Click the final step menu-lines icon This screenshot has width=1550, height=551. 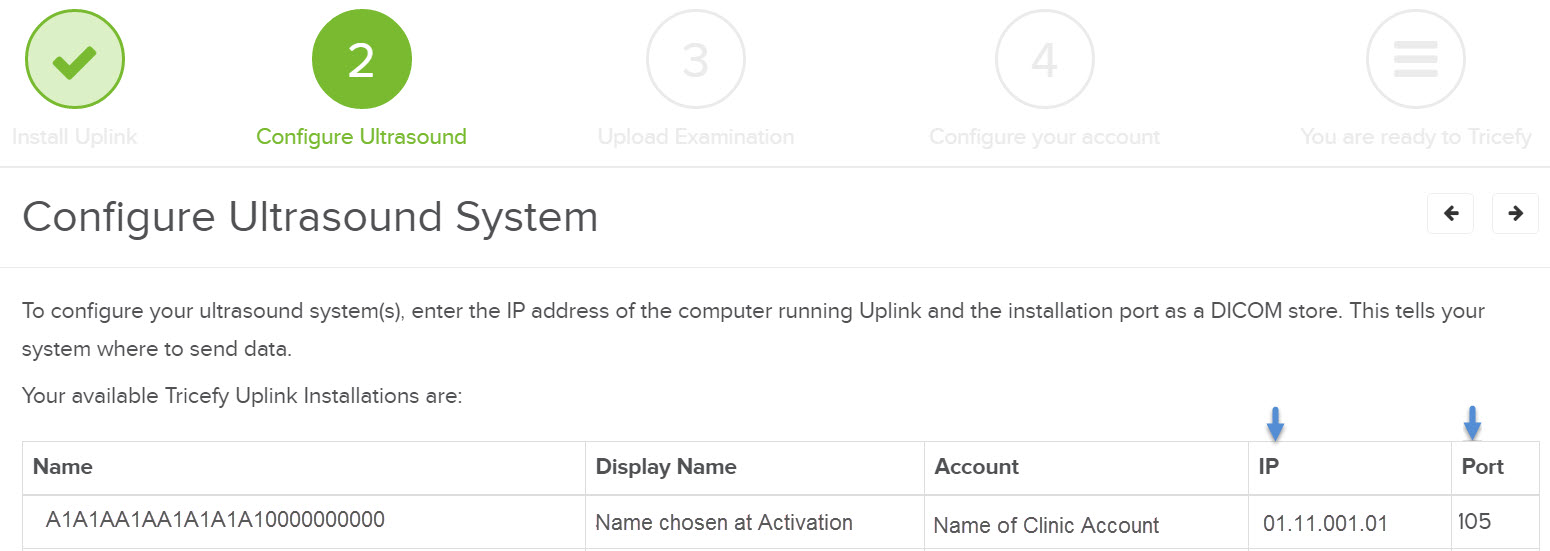pyautogui.click(x=1415, y=60)
